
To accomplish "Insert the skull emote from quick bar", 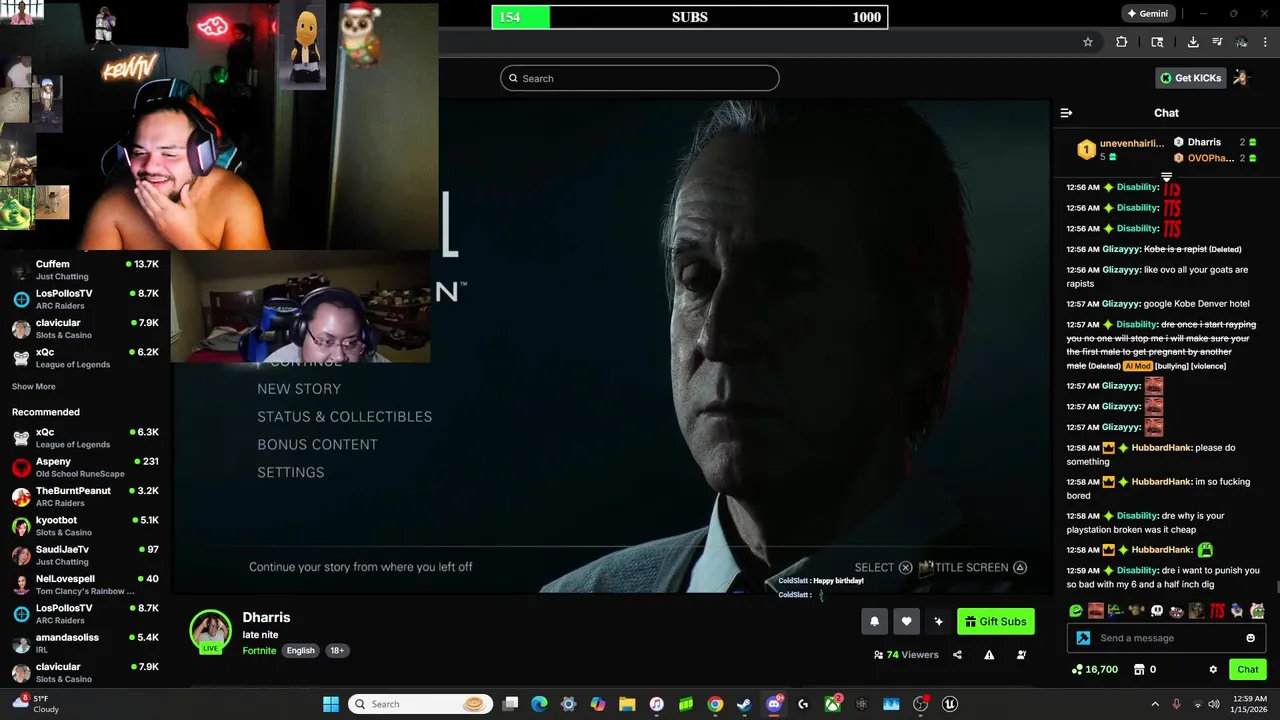I will 1157,611.
